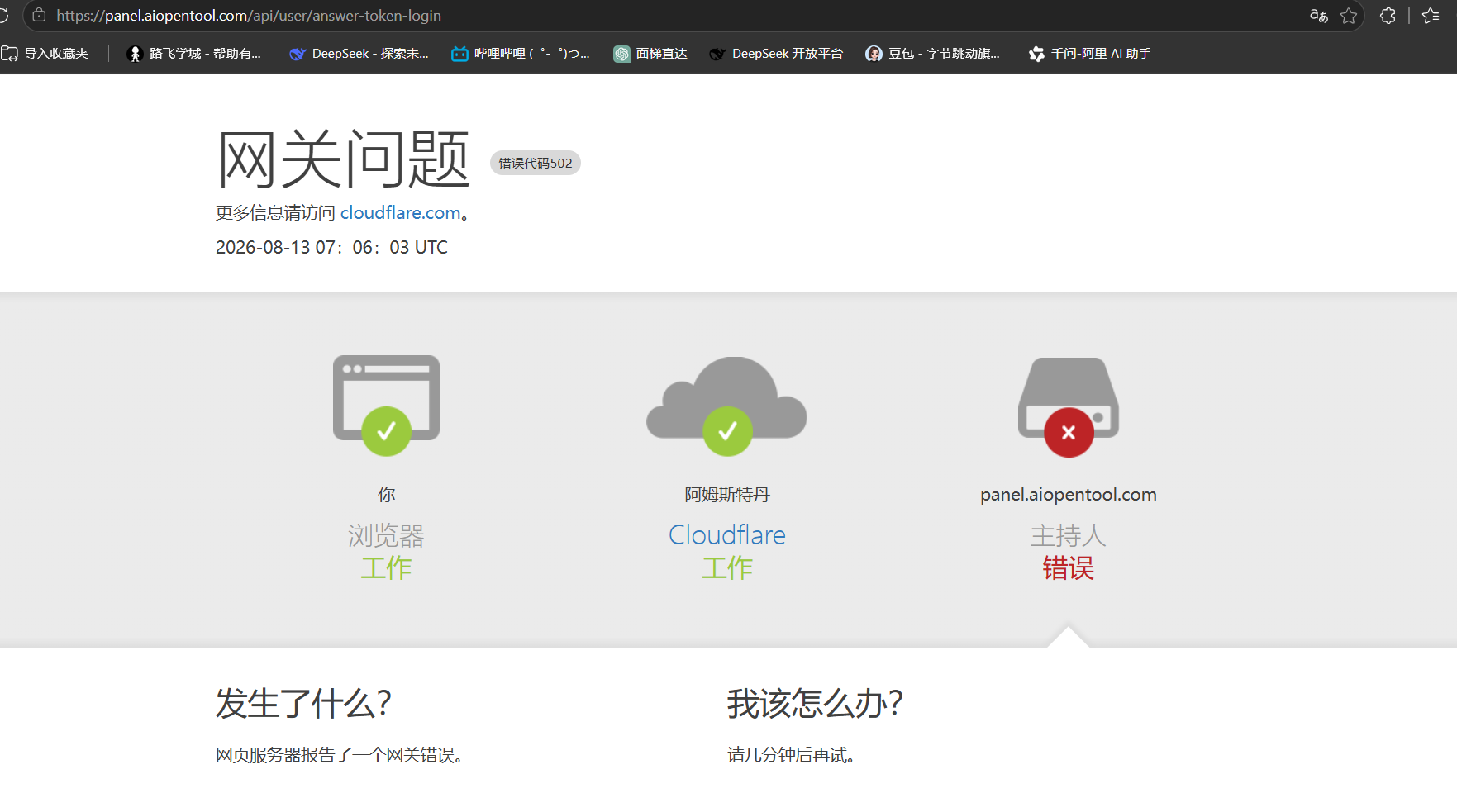View site security info lock icon

click(39, 16)
